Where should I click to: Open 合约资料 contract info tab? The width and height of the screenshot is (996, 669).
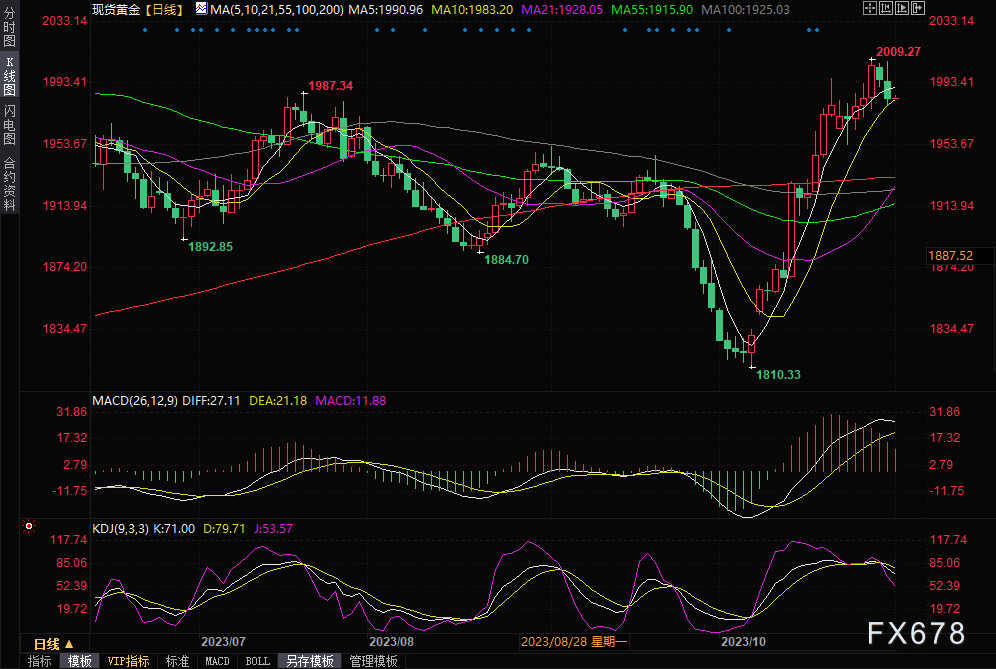[10, 183]
